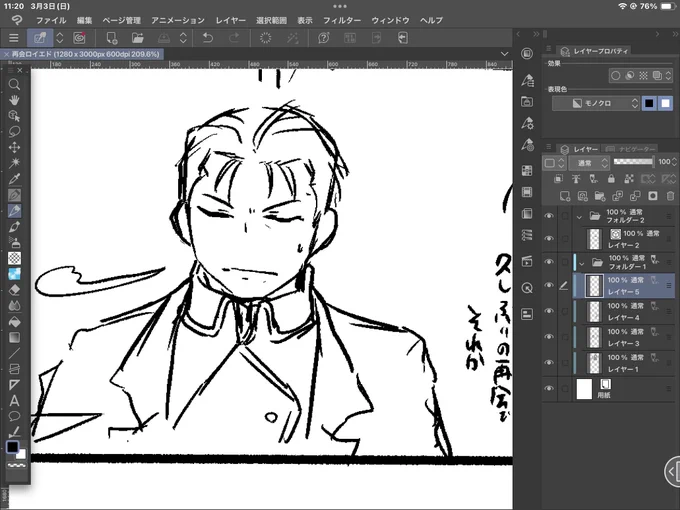This screenshot has height=510, width=680.
Task: Collapse フォルダー 1 with its chevron
Action: 582,263
